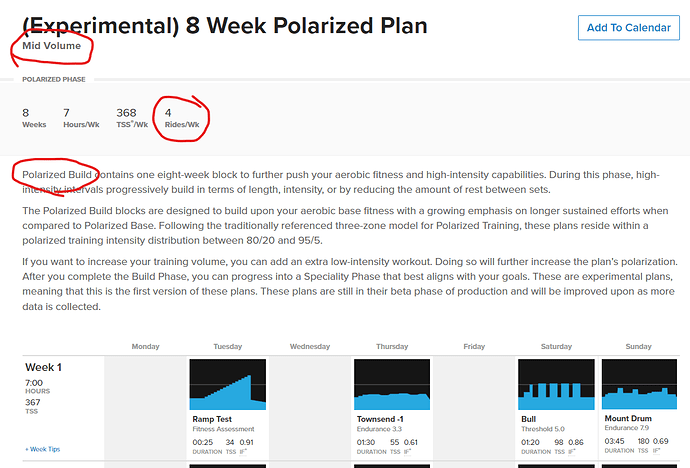Viewport: 690px width, 468px height.
Task: Click the Tuesday column header
Action: 228,347
